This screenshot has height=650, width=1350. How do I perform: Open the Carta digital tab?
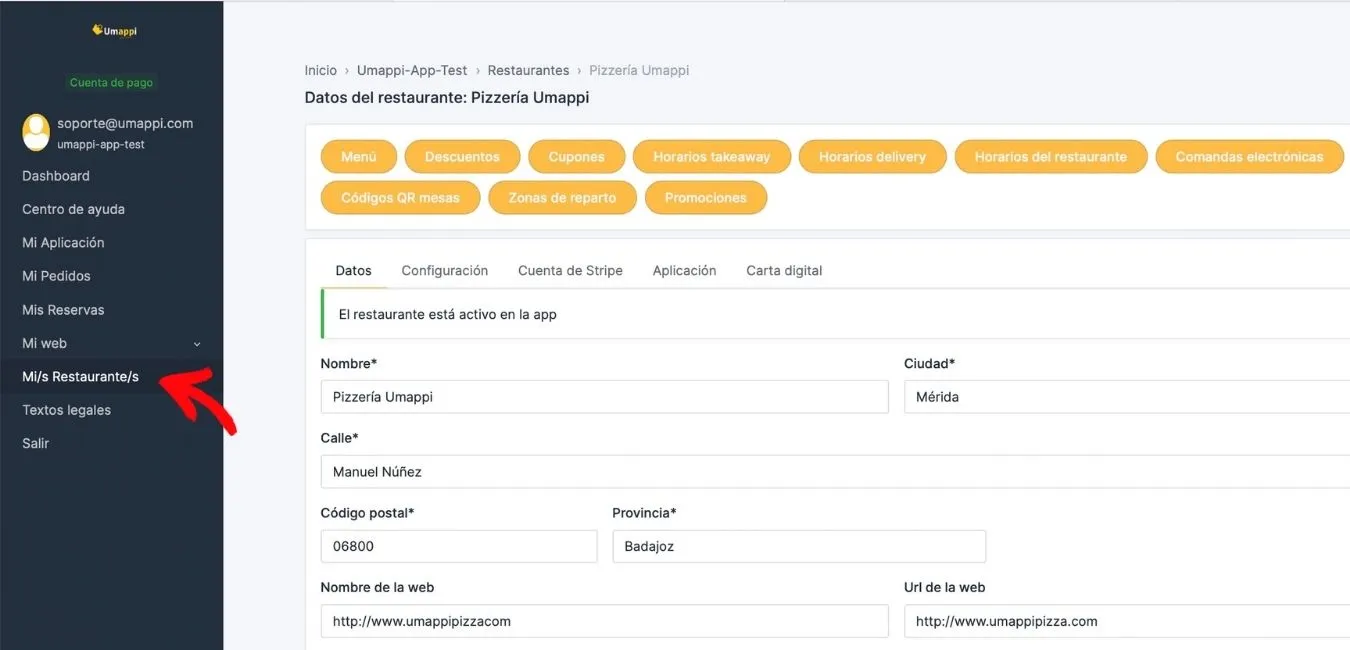click(784, 271)
